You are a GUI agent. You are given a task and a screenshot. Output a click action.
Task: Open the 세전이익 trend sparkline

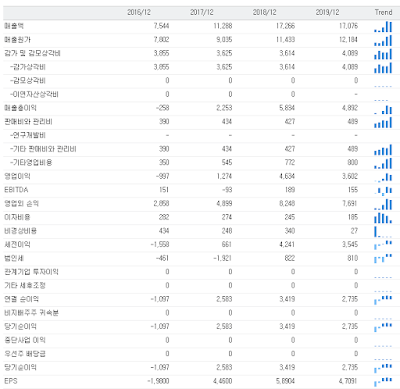coord(383,245)
